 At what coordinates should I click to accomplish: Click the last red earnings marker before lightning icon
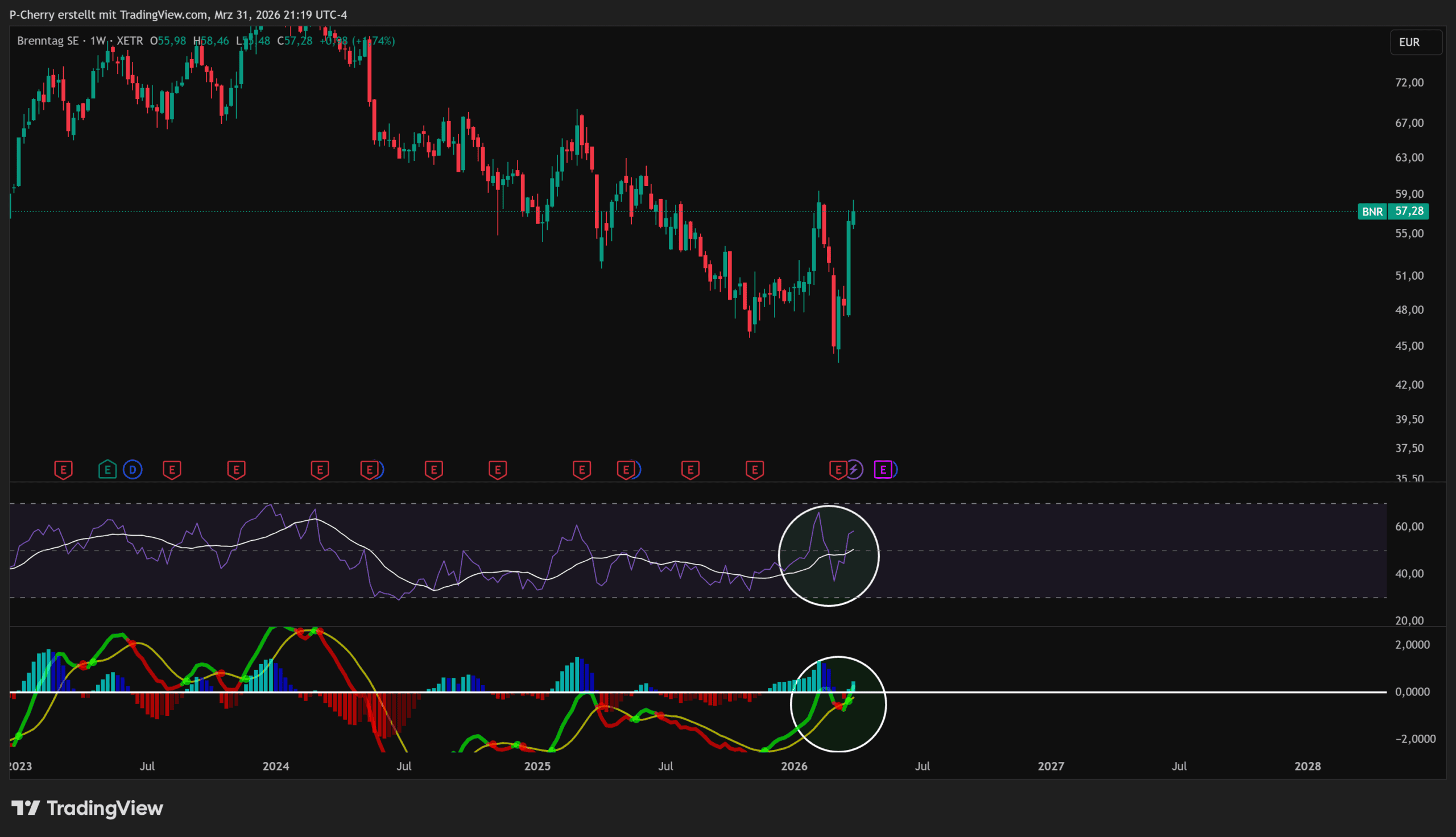click(838, 470)
